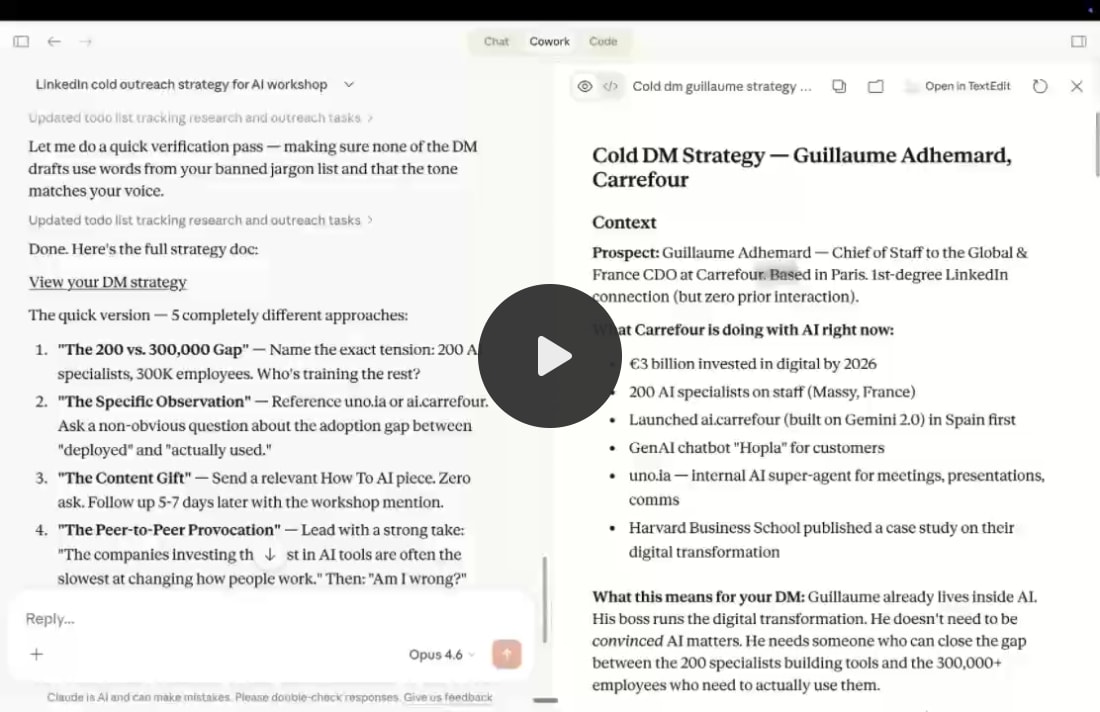Screen dimensions: 1100x712
Task: Click the Cold DM Strategy heading
Action: [802, 167]
